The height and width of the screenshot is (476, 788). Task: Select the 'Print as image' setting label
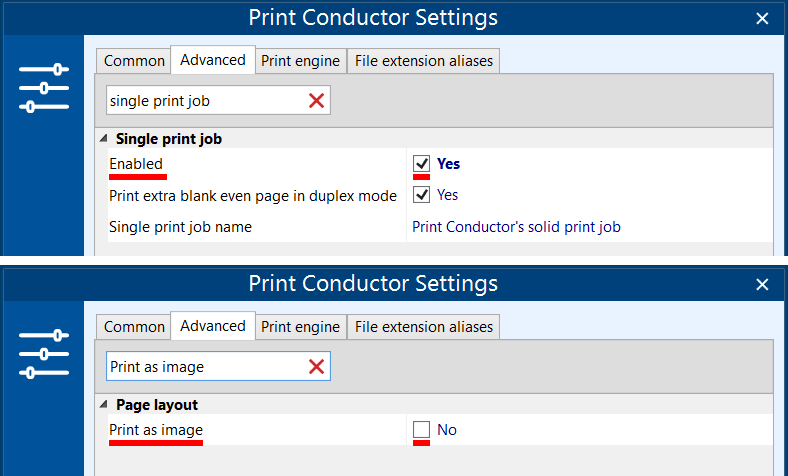click(156, 430)
